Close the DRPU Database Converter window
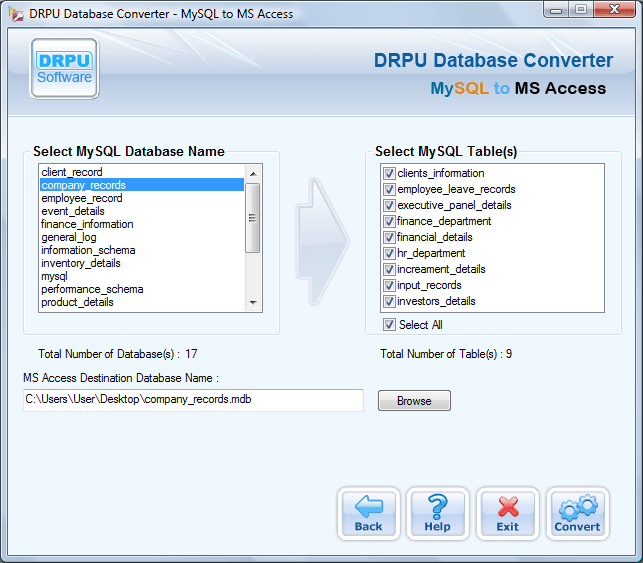This screenshot has width=643, height=563. (x=614, y=9)
